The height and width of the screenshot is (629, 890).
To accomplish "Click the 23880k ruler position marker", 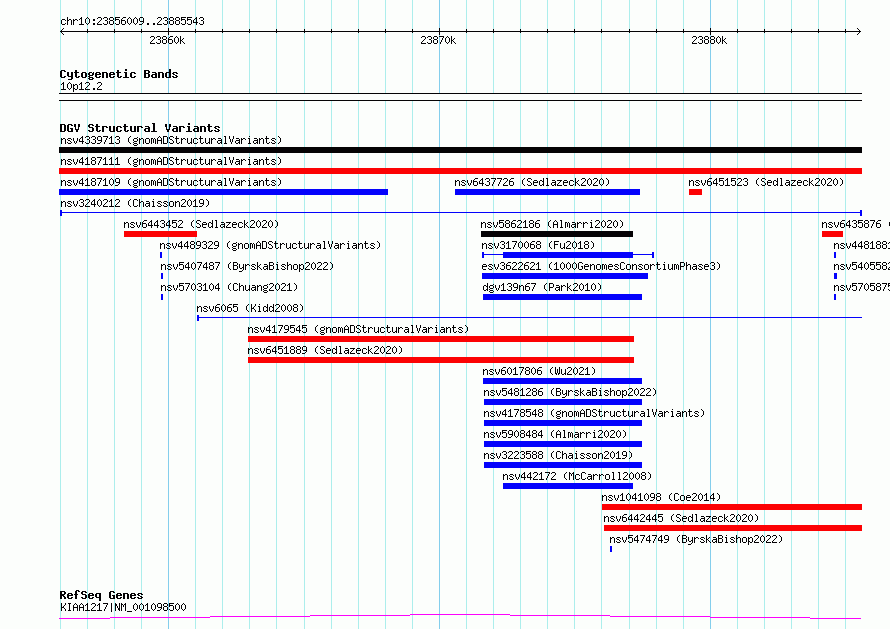I will (x=708, y=40).
